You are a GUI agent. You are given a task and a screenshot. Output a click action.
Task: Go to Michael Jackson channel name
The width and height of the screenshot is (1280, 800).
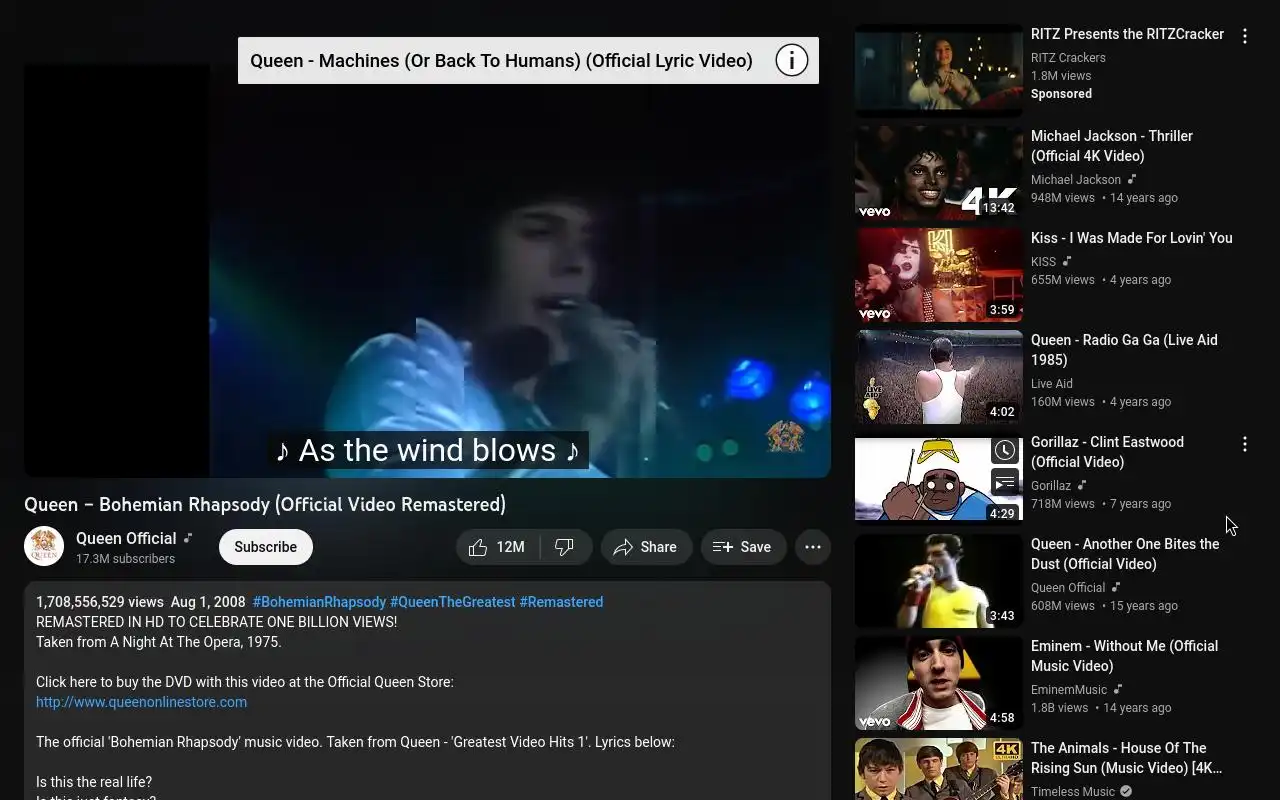click(x=1076, y=180)
